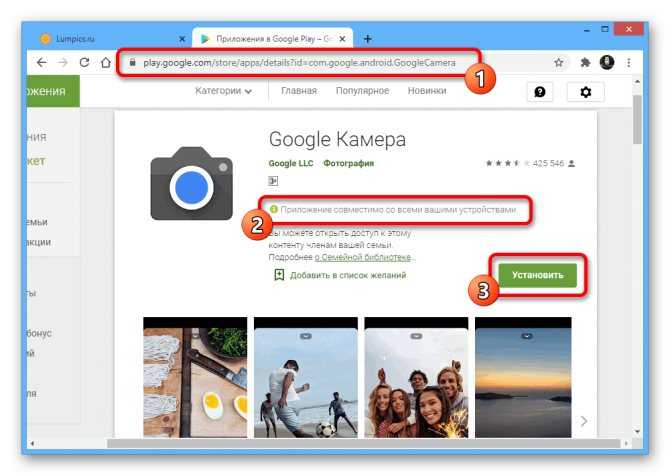The image size is (670, 476).
Task: Reload the page with the refresh icon
Action: pyautogui.click(x=85, y=62)
